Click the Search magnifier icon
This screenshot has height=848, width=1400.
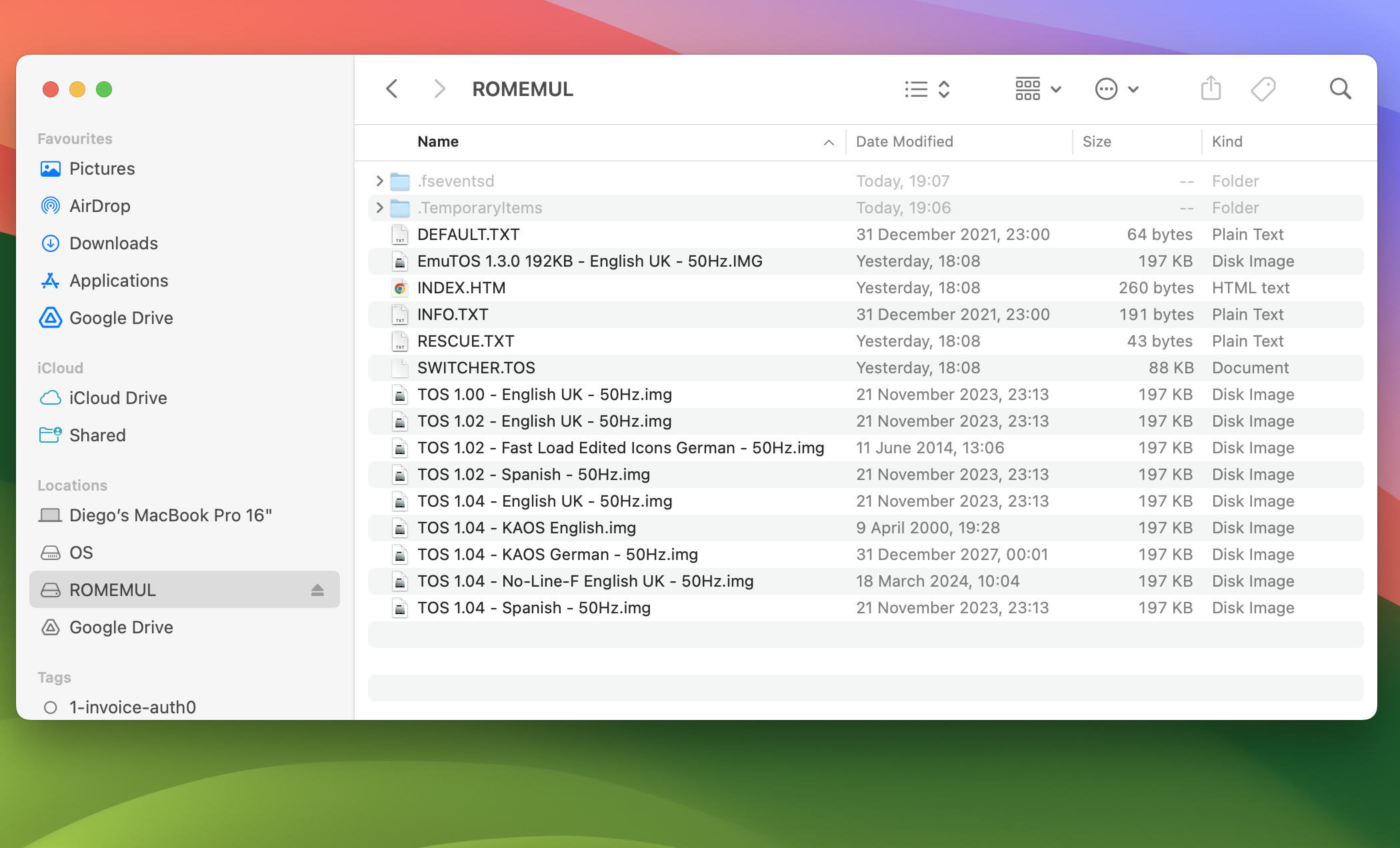coord(1339,89)
